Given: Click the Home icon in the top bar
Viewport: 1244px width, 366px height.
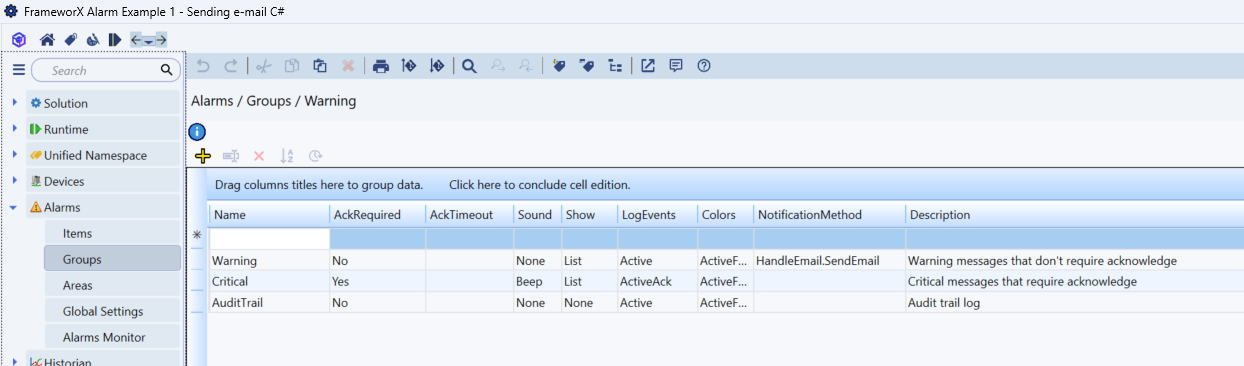Looking at the screenshot, I should tap(47, 39).
